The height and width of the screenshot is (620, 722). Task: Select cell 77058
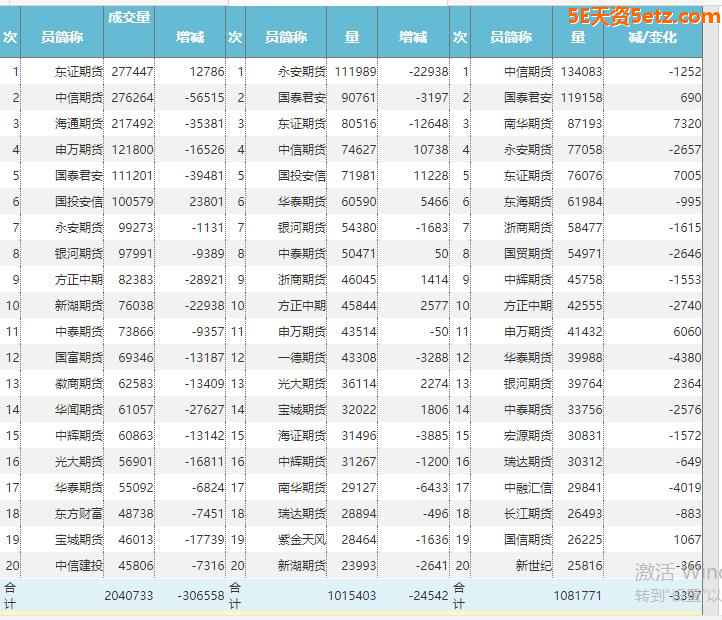click(584, 150)
